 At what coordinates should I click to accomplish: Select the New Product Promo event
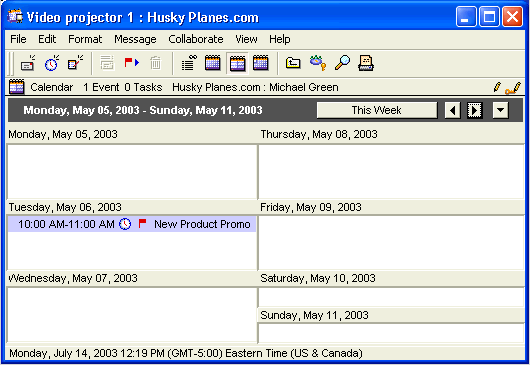[132, 224]
